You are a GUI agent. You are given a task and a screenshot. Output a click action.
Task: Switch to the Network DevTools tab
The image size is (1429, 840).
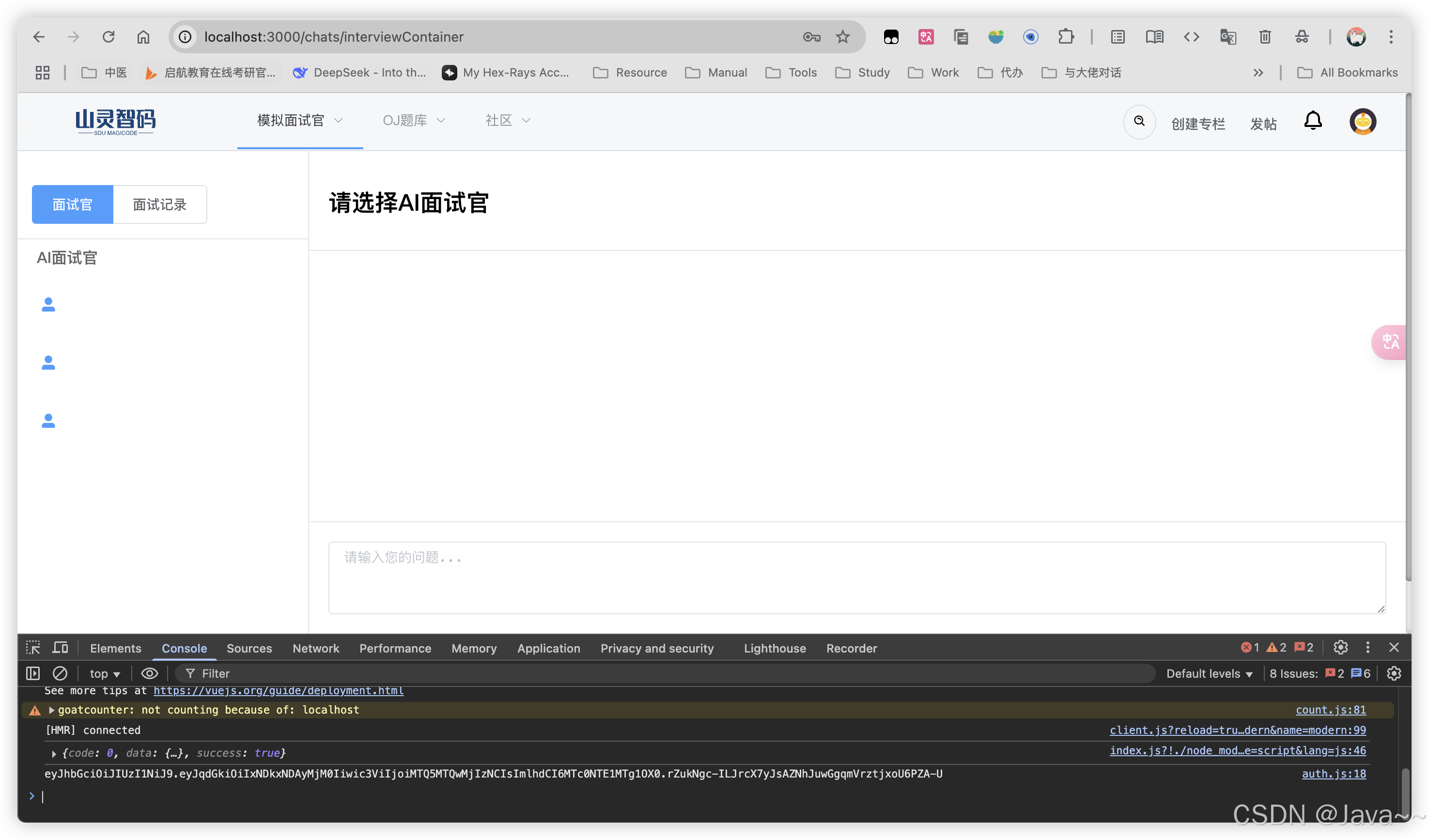pyautogui.click(x=315, y=648)
